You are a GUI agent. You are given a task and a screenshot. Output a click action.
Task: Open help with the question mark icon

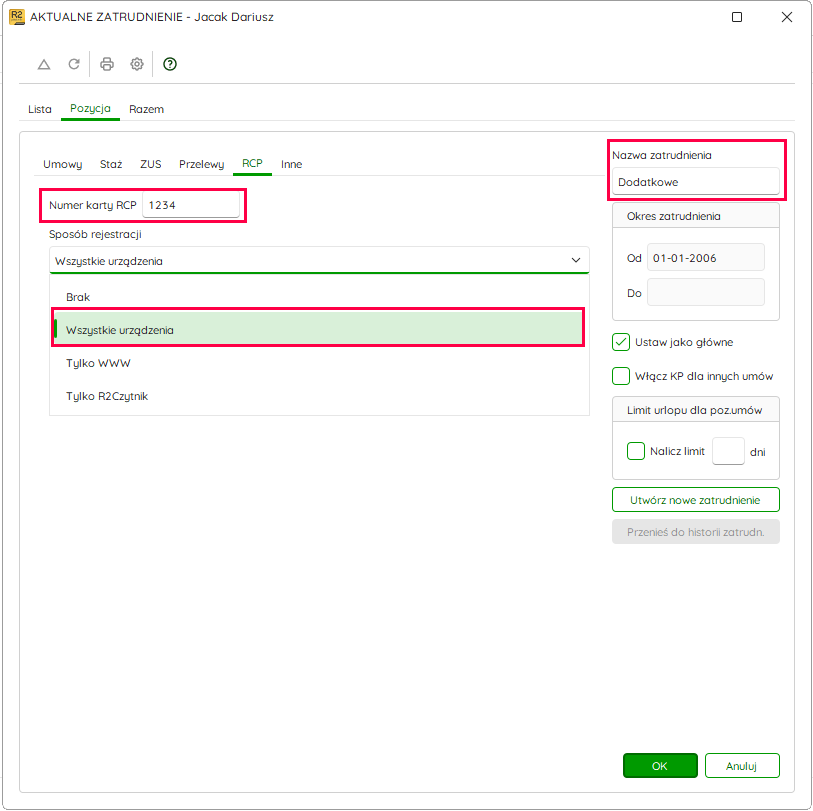[170, 64]
